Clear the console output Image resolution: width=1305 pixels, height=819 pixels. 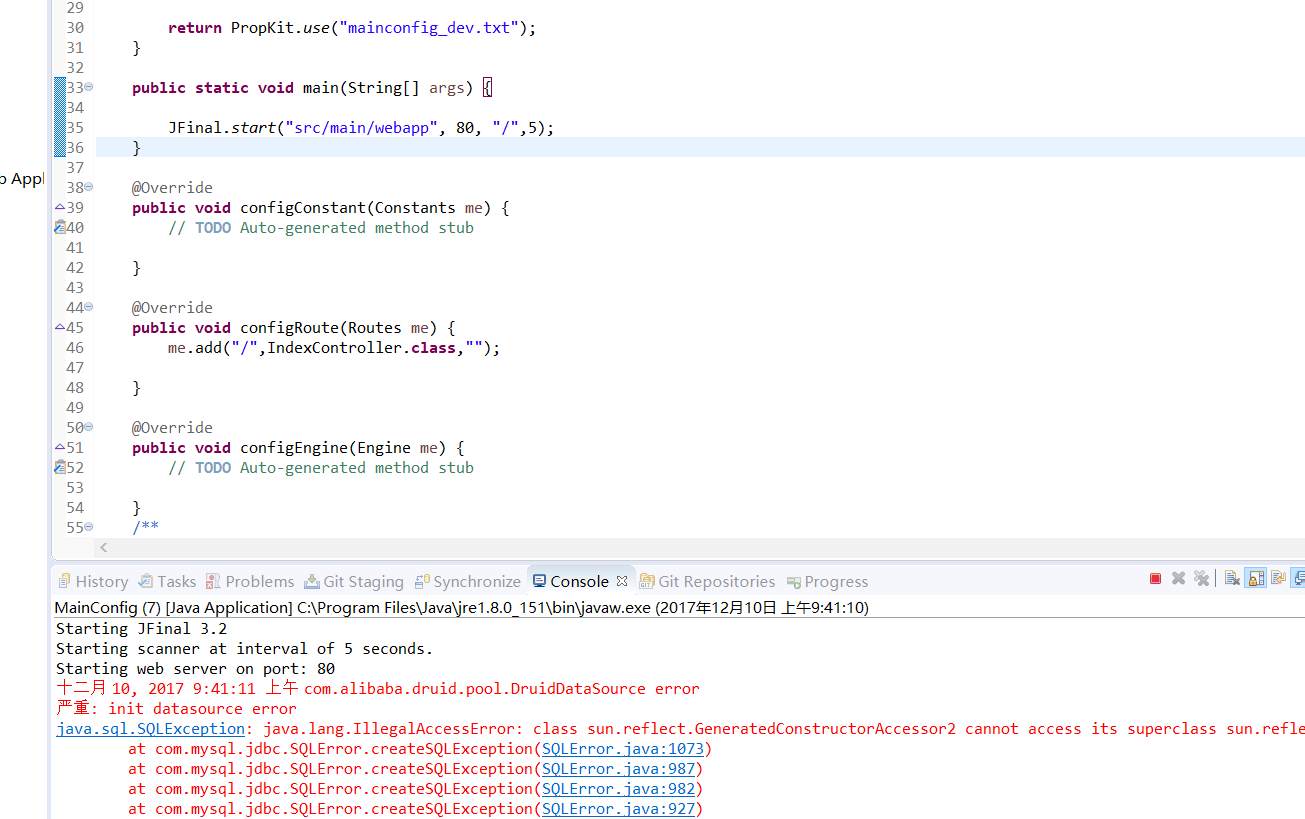click(1232, 578)
